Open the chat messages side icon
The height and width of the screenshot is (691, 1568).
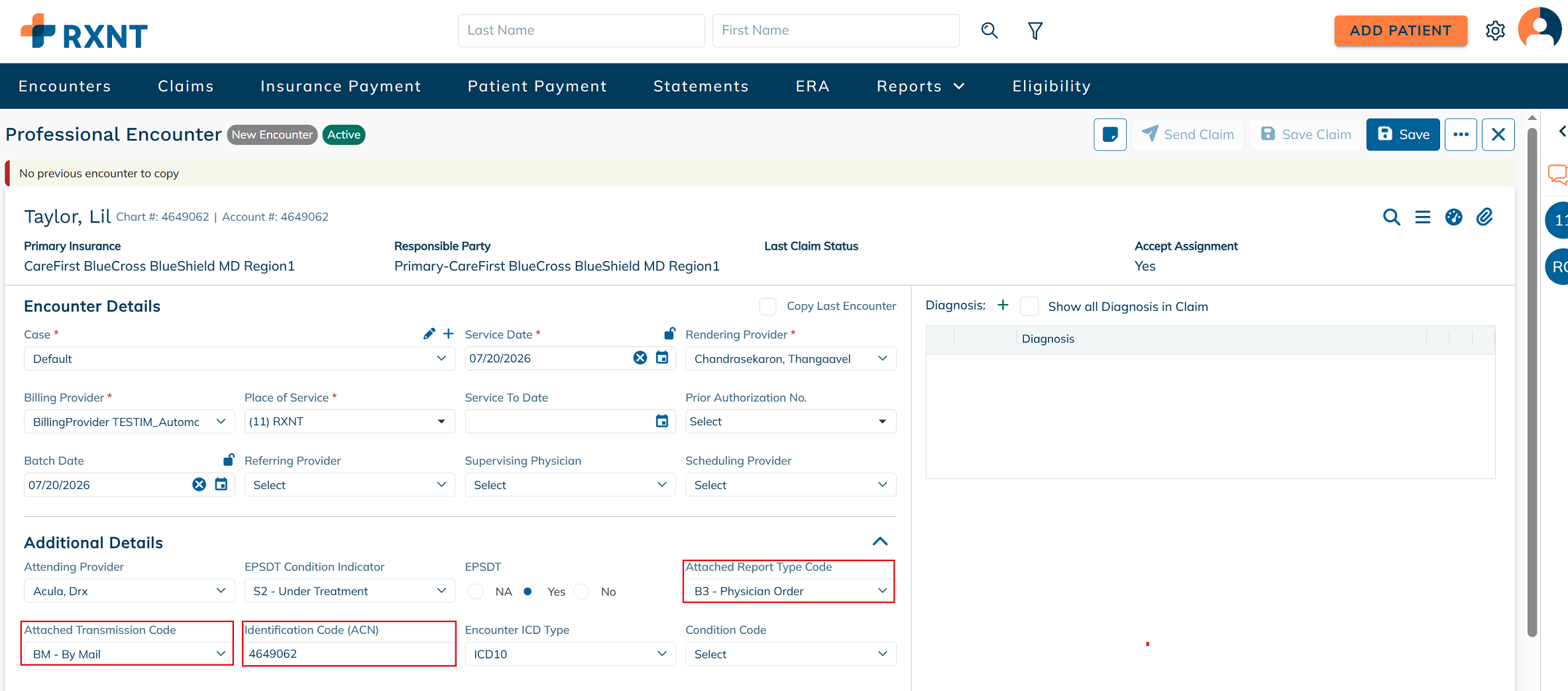pos(1557,175)
